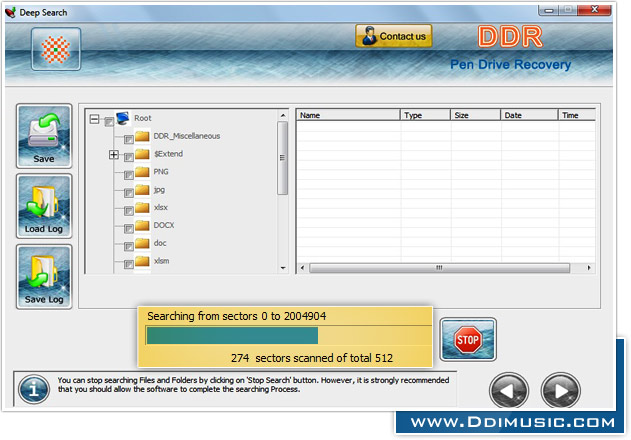Expand the $Extend tree node
631x440 pixels.
[114, 154]
